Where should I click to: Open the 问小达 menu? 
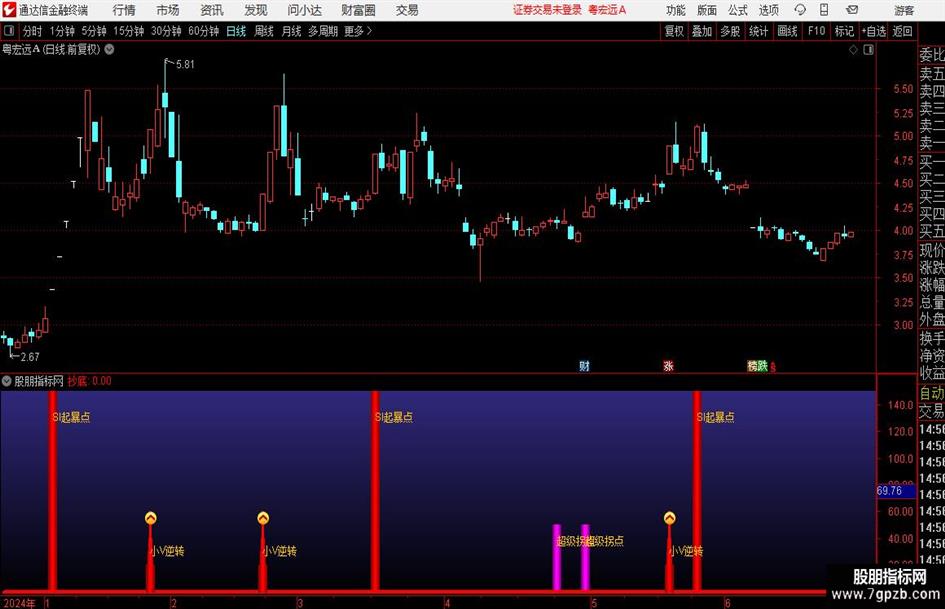point(304,10)
